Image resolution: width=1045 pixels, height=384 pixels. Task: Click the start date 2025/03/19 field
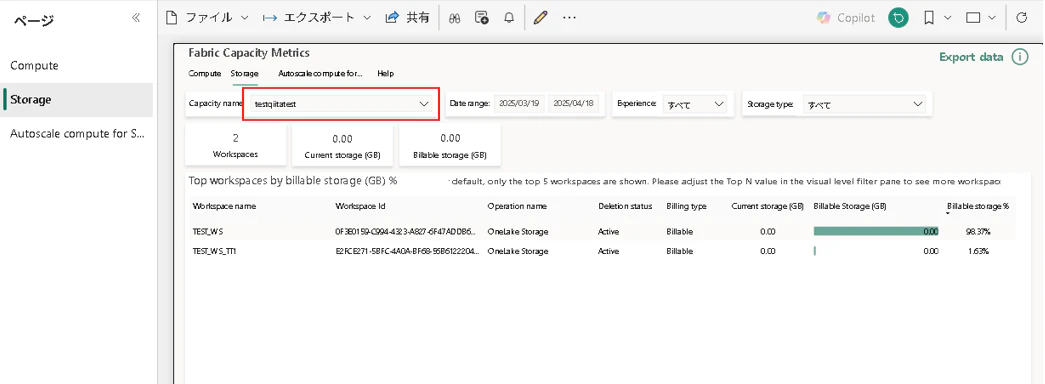tap(519, 103)
